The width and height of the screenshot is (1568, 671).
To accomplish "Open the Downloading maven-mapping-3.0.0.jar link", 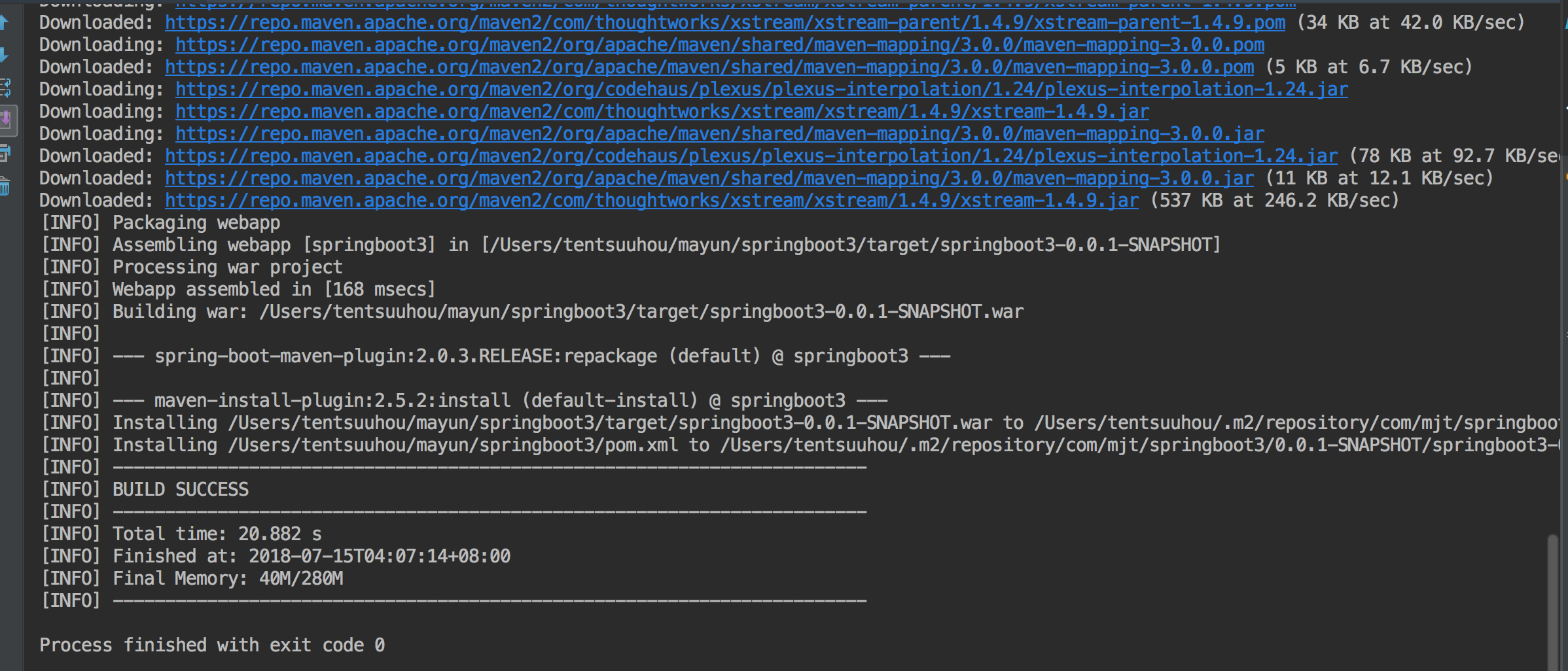I will (719, 134).
